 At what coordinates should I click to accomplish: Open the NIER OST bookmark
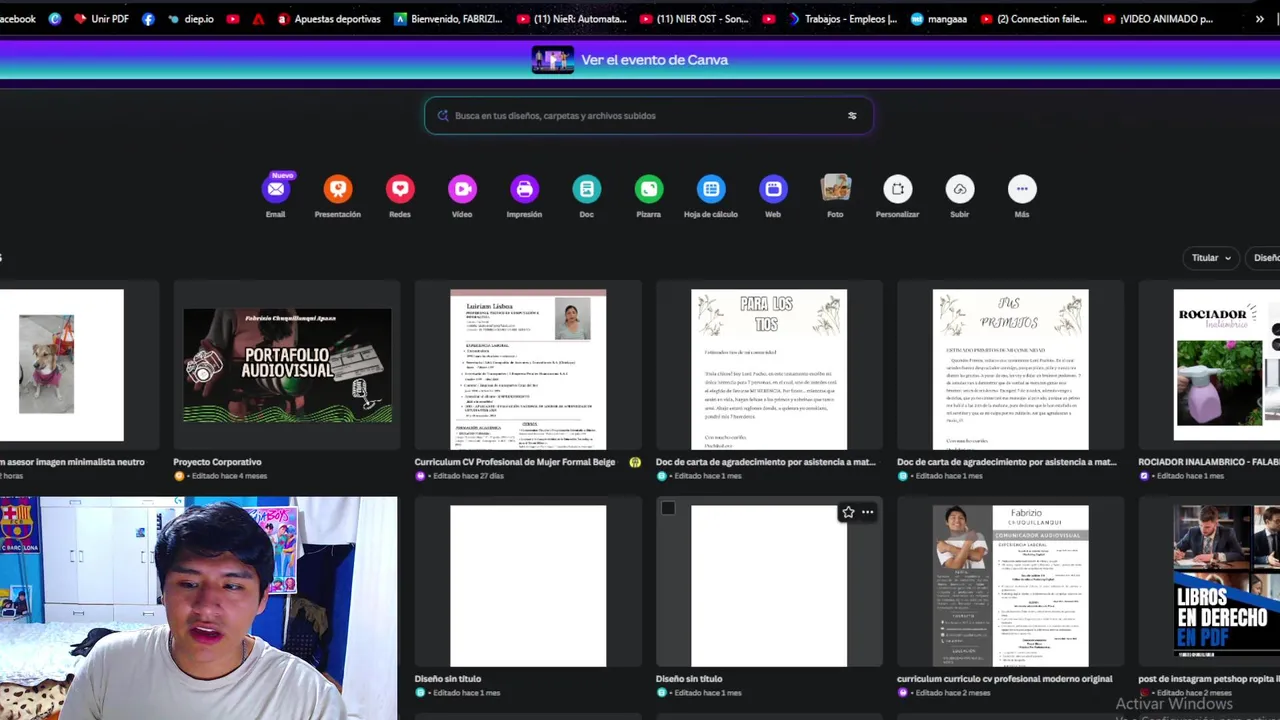coord(692,19)
